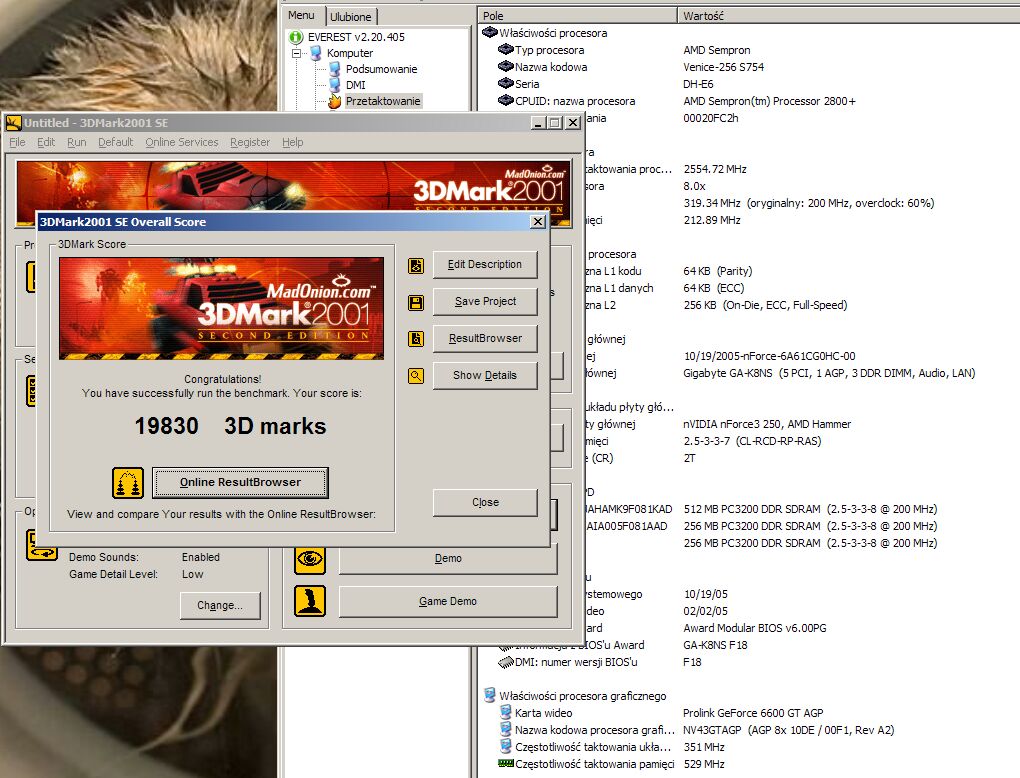Click the eye icon beside Demo button
1020x778 pixels.
[310, 559]
